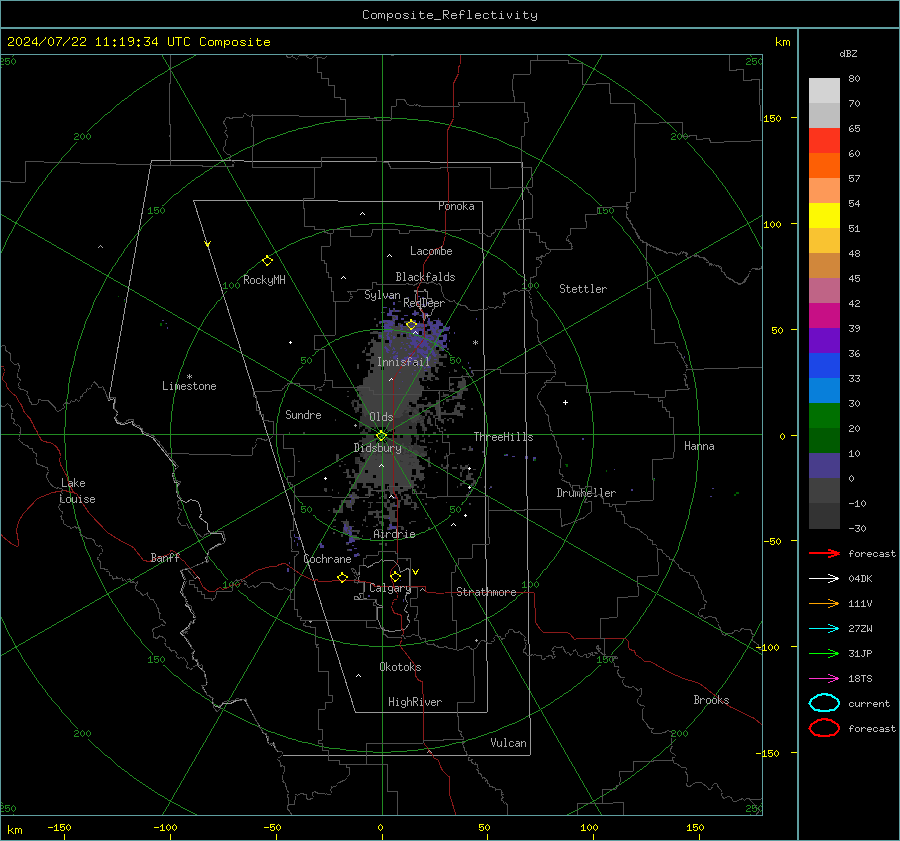900x841 pixels.
Task: Pick the slate 0-10 dBZ swatch
Action: [824, 465]
